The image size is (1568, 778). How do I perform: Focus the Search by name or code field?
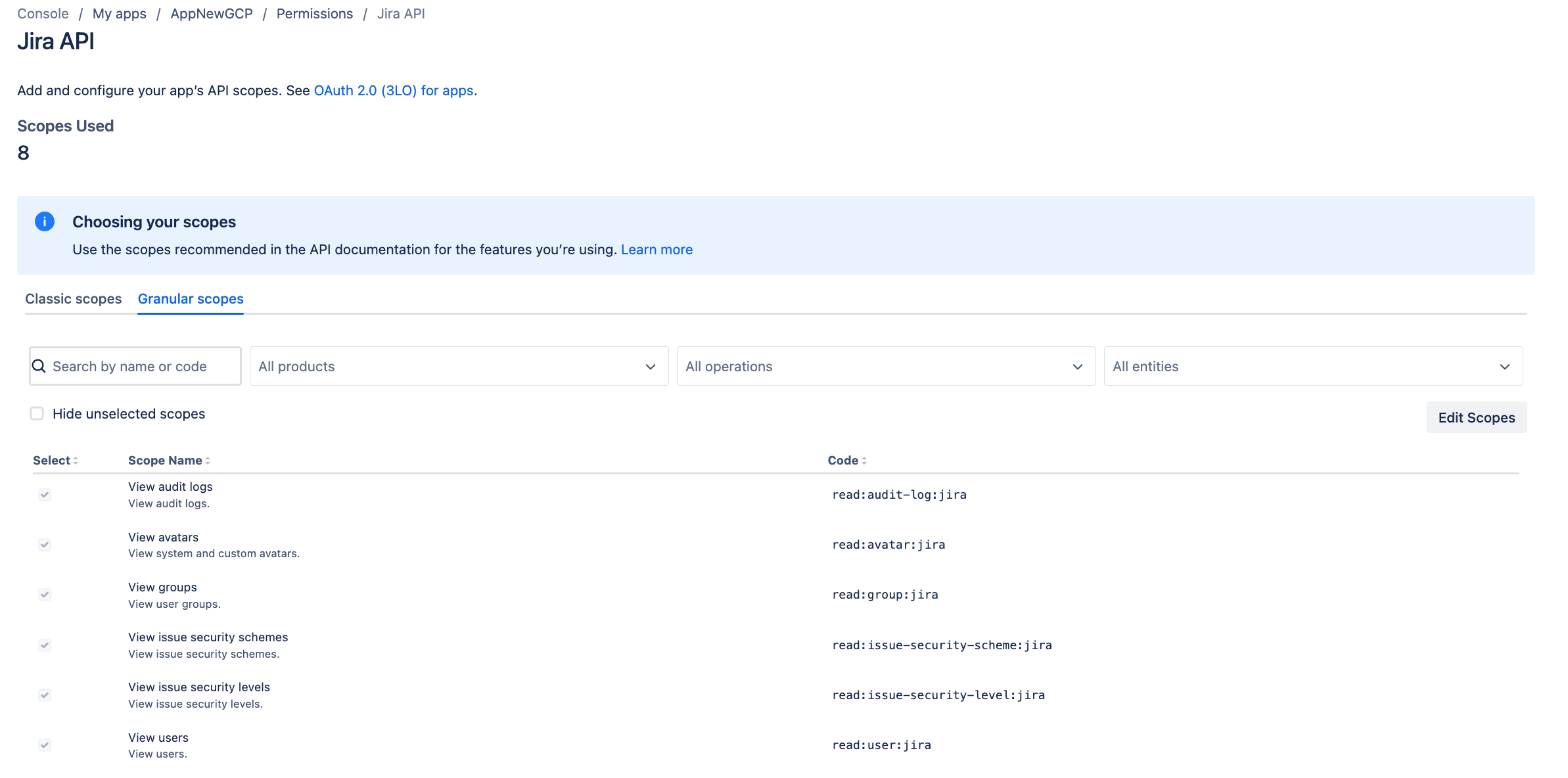pos(141,366)
